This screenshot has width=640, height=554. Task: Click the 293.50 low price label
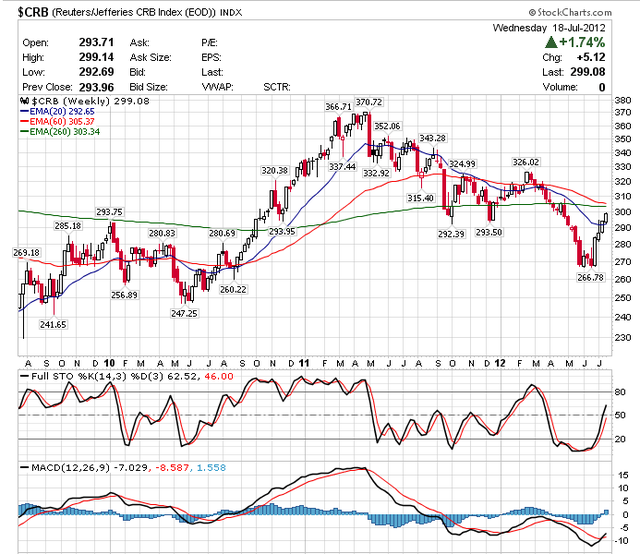[489, 232]
